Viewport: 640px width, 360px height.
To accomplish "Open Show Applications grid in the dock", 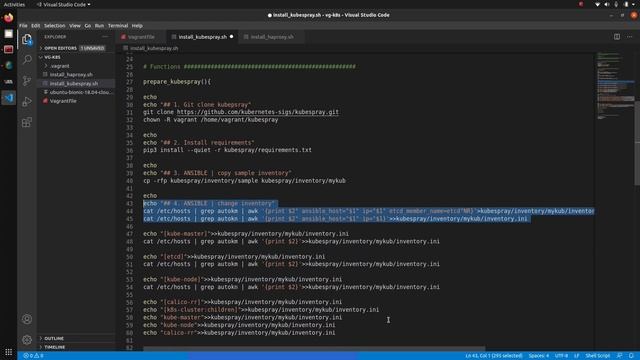I will tap(9, 352).
